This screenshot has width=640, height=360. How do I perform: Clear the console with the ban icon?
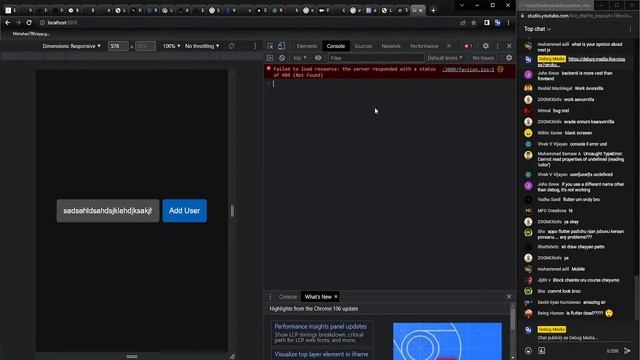[282, 58]
